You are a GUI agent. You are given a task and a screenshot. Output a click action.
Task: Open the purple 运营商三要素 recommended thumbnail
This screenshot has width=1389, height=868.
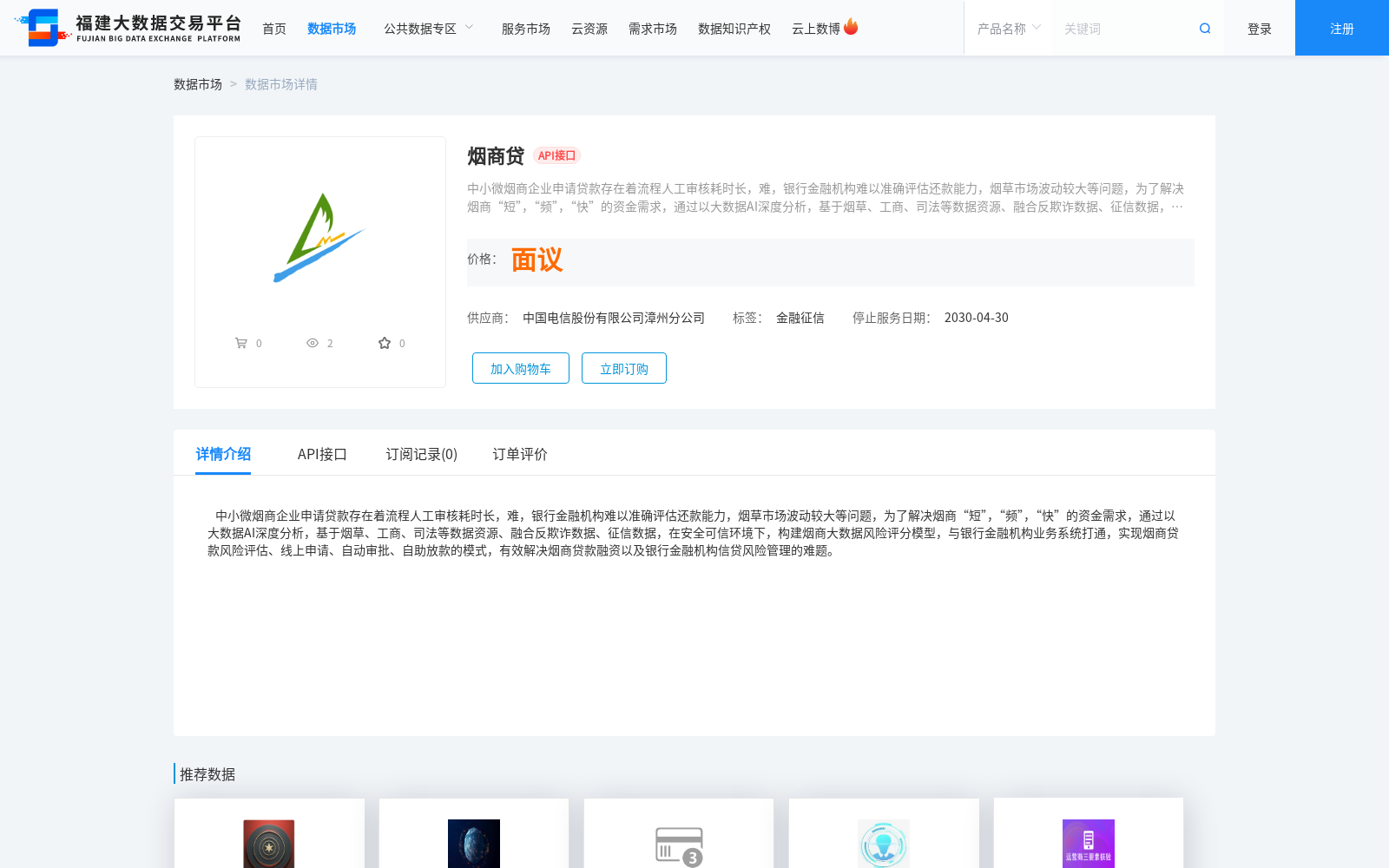[1089, 844]
